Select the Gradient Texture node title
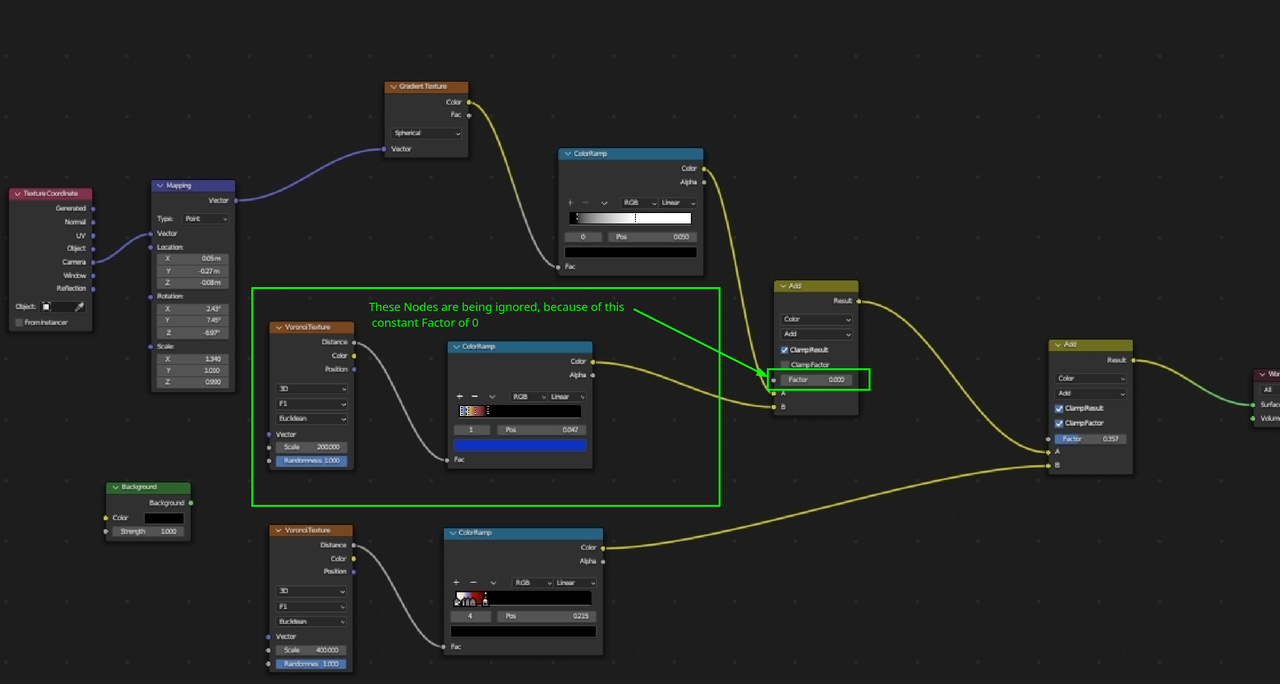1280x684 pixels. click(x=424, y=87)
